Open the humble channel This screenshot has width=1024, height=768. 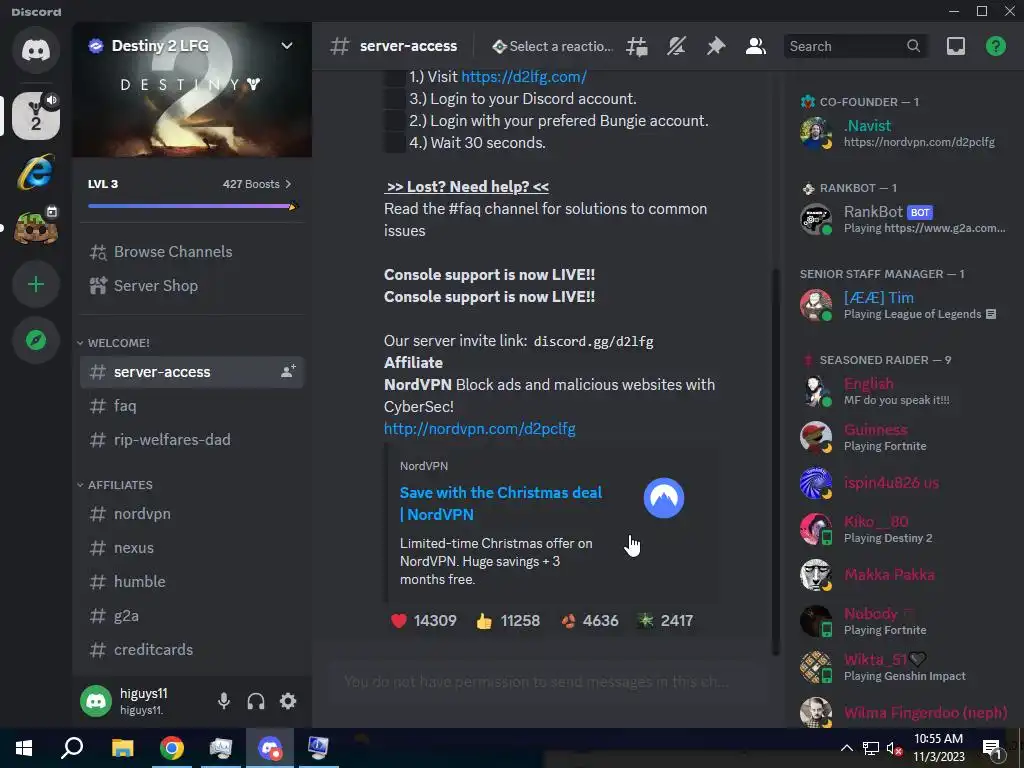pyautogui.click(x=192, y=582)
